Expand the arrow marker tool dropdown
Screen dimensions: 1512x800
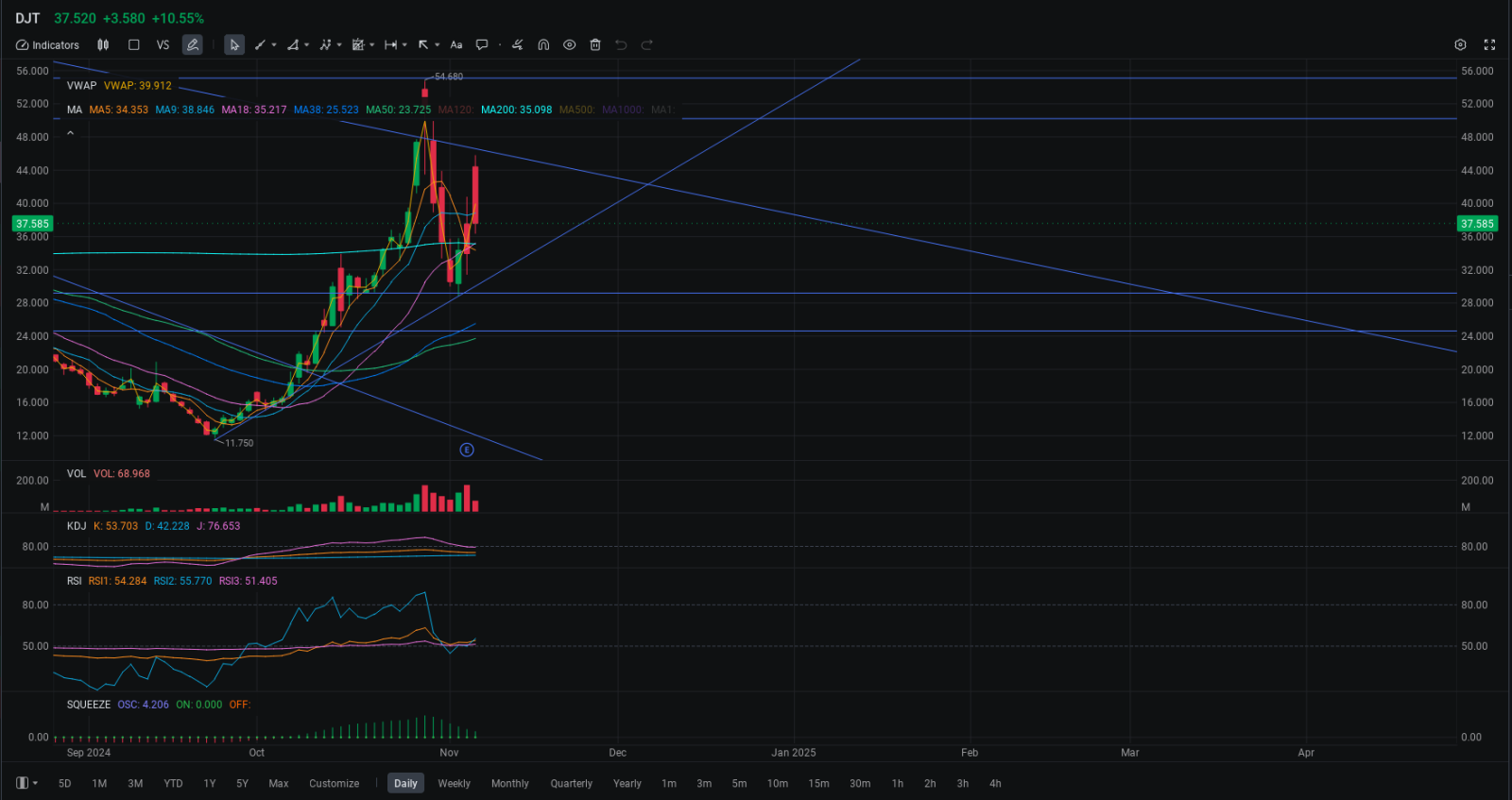(x=438, y=44)
